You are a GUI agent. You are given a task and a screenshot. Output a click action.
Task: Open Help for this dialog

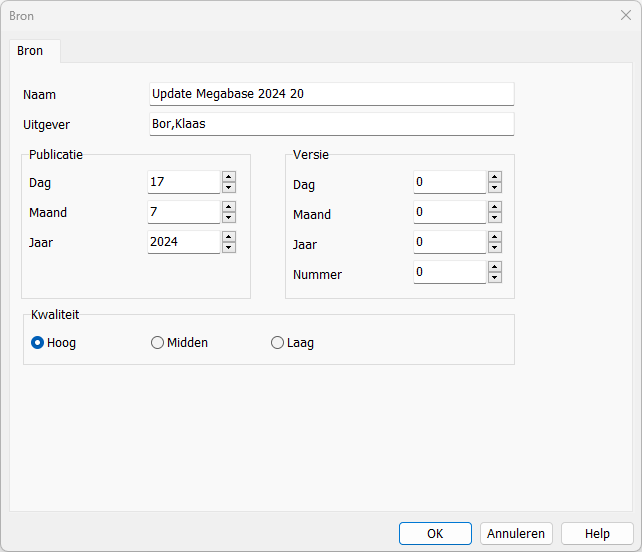click(597, 534)
